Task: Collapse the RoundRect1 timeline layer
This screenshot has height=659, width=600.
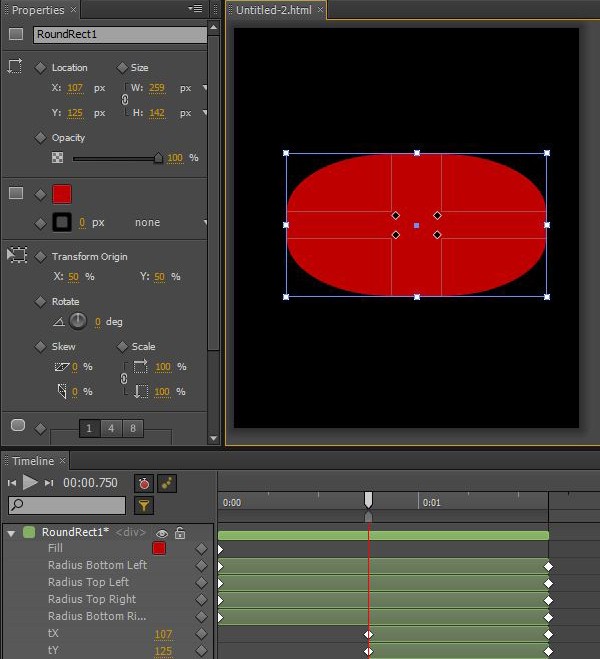Action: coord(11,534)
